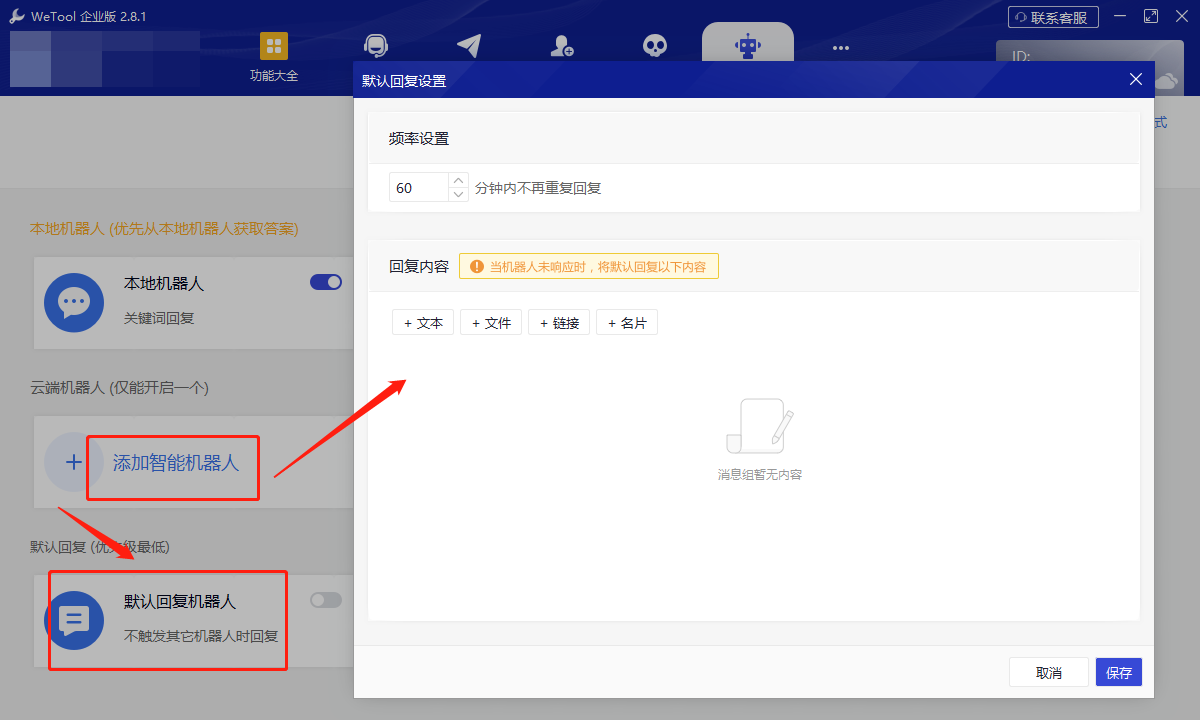The height and width of the screenshot is (720, 1200).
Task: Click the 分钟内不再重复回复 label
Action: (x=538, y=188)
